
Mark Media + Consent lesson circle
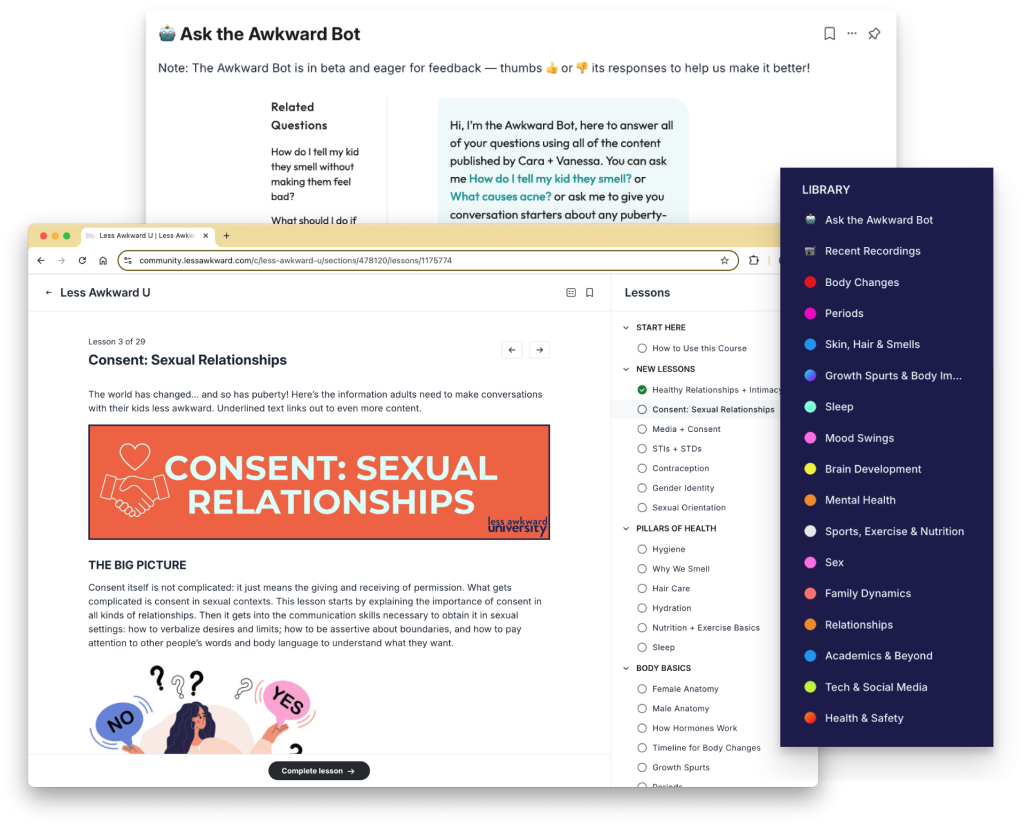click(x=642, y=429)
